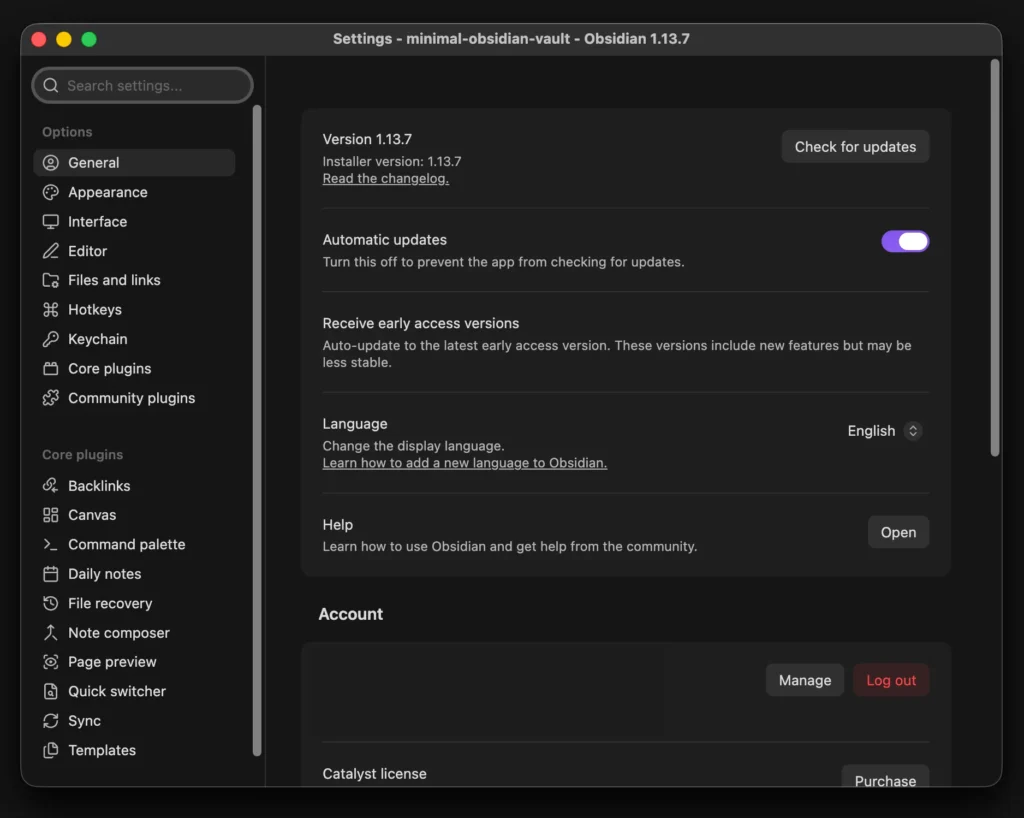Click the Templates copy icon
This screenshot has height=818, width=1024.
click(x=50, y=749)
